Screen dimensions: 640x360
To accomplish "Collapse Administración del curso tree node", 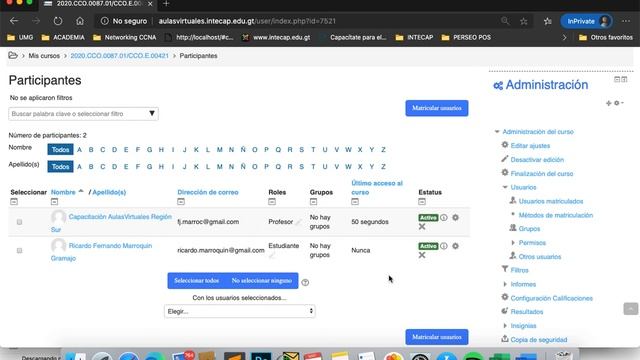I will coord(497,131).
